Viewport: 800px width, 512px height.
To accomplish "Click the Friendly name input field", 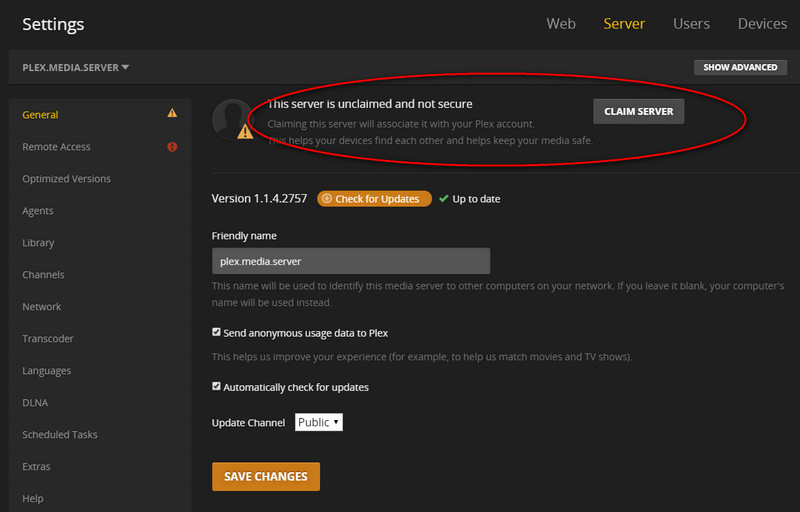I will [x=351, y=261].
